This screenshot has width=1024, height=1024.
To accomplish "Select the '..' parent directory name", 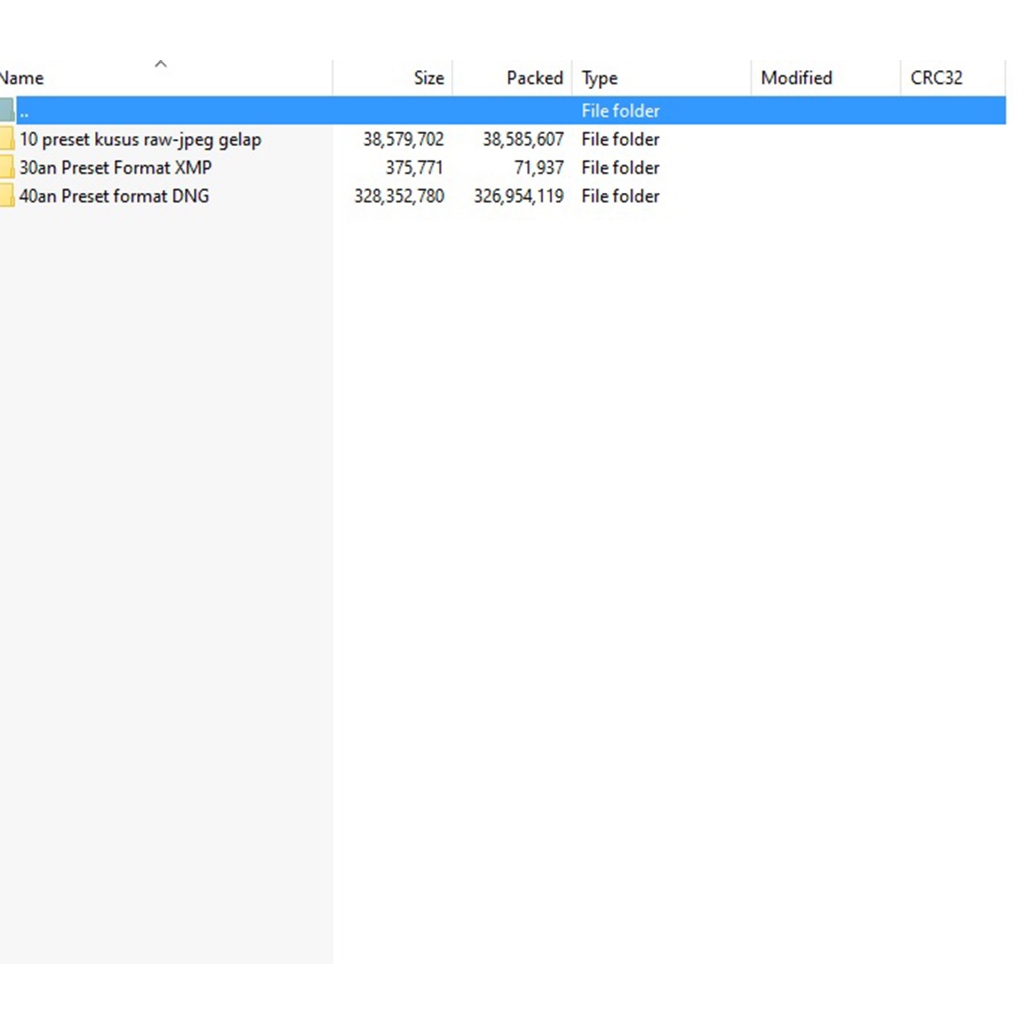I will click(24, 112).
